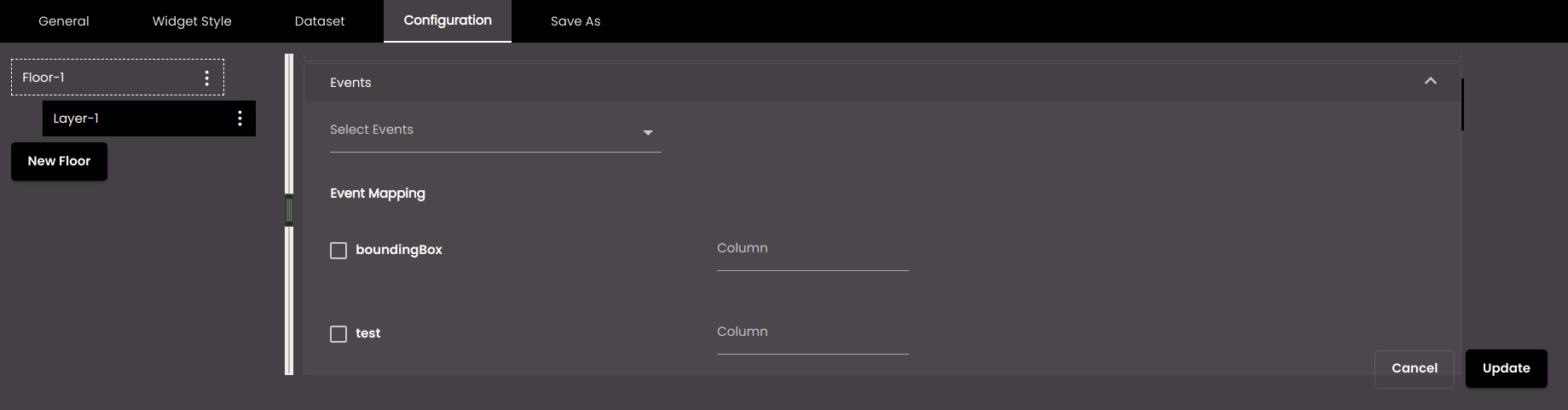
Task: Click the configuration panel vertical scrollbar
Action: tap(1462, 105)
